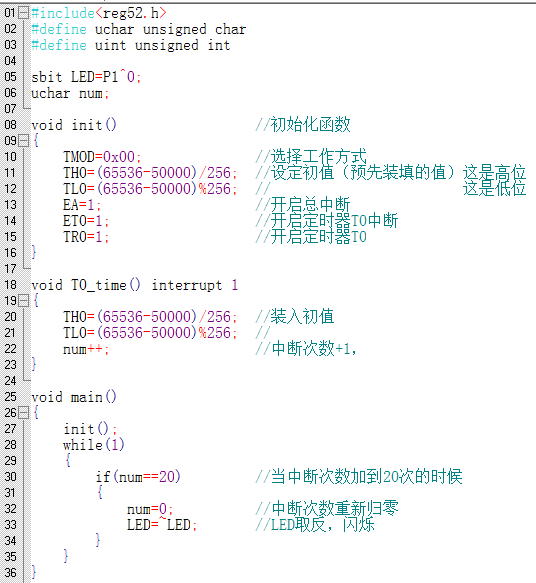Image resolution: width=536 pixels, height=583 pixels.
Task: Click the sbit LED=P1^0 declaration
Action: click(x=86, y=77)
